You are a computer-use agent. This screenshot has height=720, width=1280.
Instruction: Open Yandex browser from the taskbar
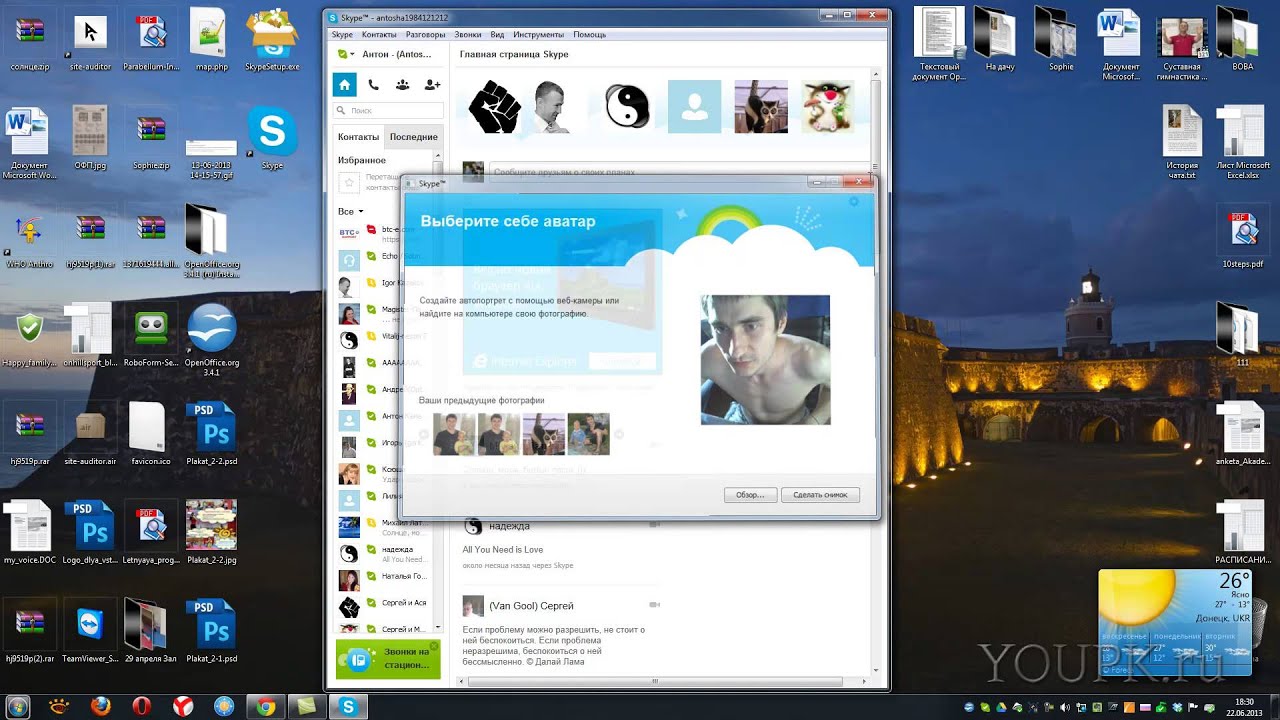[183, 706]
